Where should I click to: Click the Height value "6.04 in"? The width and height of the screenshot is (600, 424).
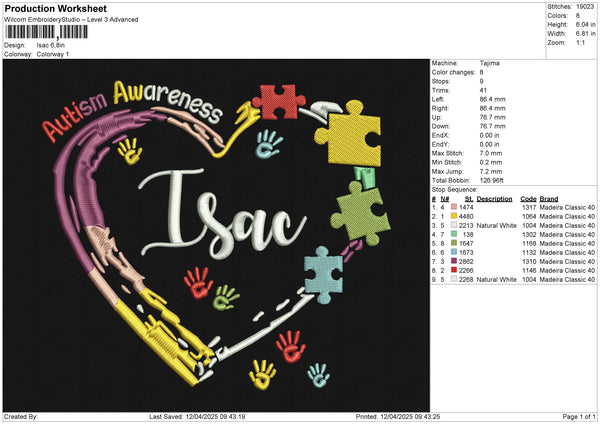585,24
